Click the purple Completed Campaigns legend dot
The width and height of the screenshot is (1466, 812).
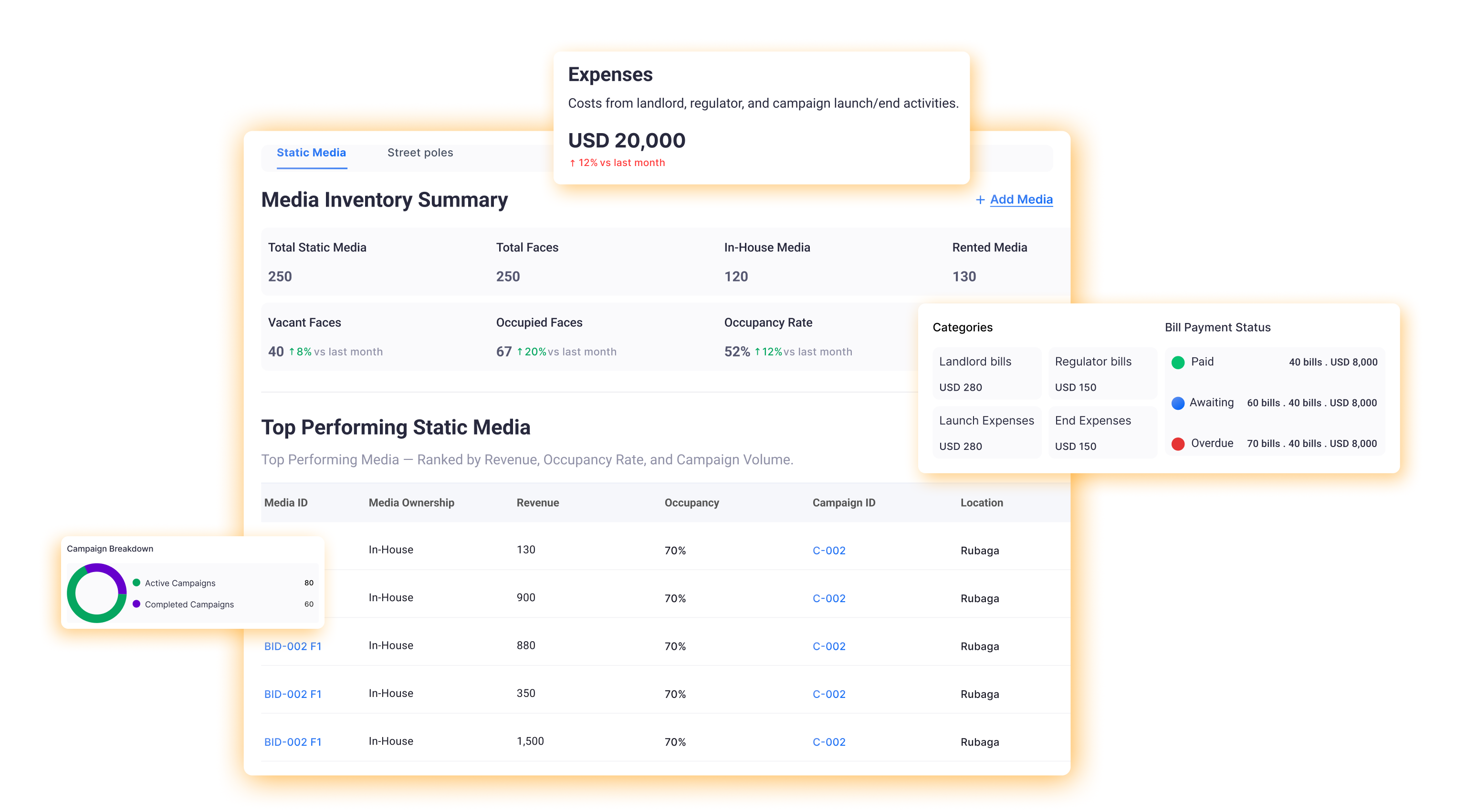pos(136,604)
